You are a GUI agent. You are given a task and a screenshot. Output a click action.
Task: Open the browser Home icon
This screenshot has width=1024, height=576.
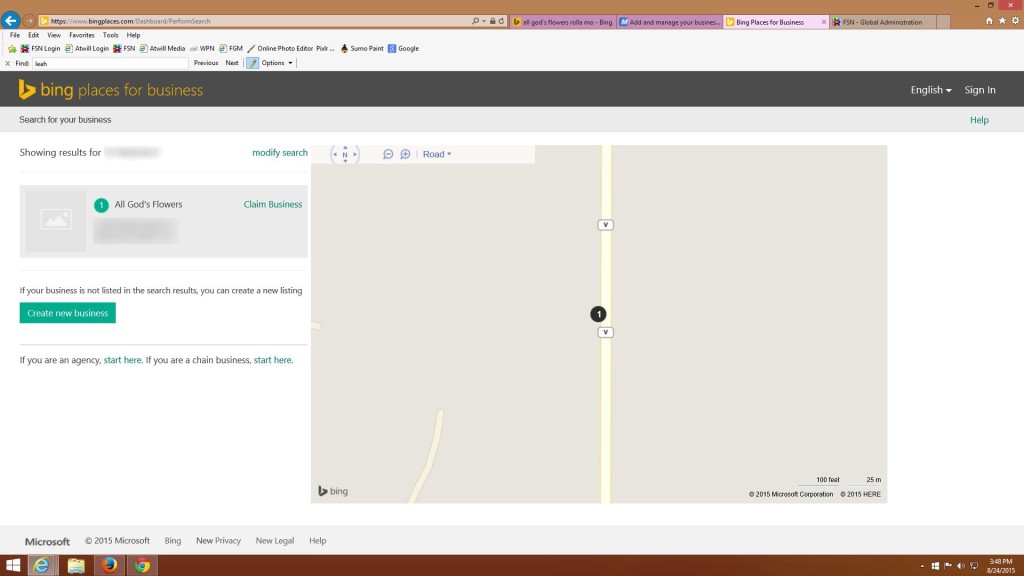(x=989, y=21)
